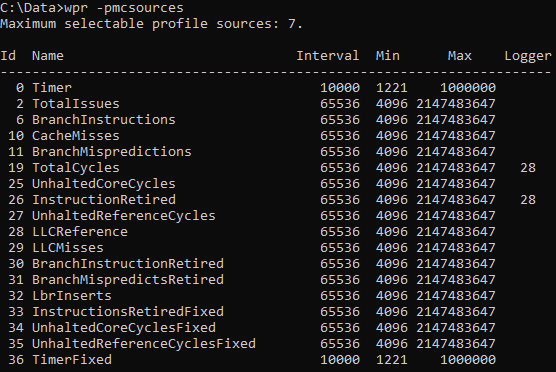Click the 'Id' column header
556x372 pixels.
(8, 56)
